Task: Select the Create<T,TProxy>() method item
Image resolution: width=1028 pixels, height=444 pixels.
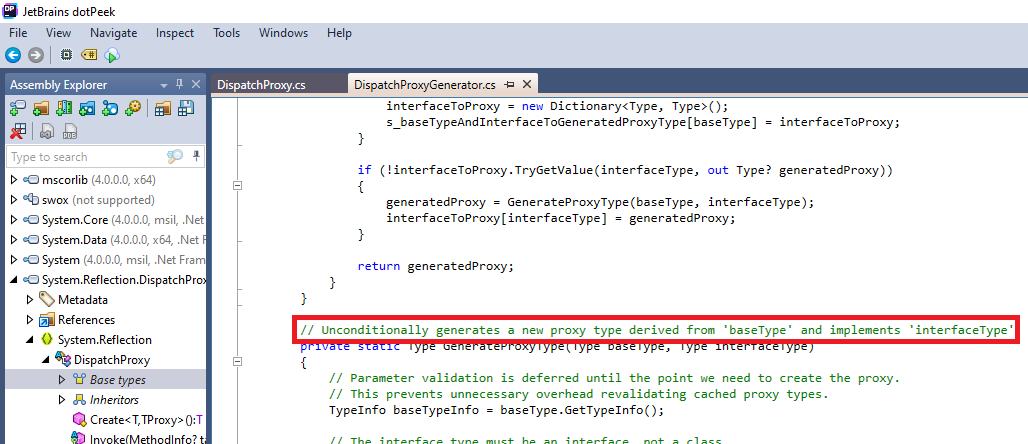Action: point(138,419)
